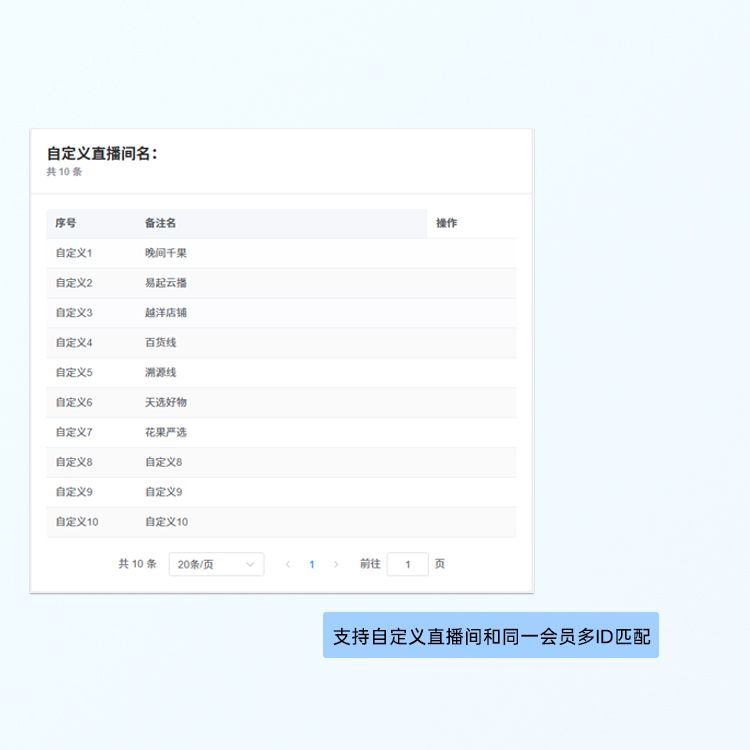Click the 自定义10 cell in 序号 column
This screenshot has height=750, width=750.
tap(77, 522)
